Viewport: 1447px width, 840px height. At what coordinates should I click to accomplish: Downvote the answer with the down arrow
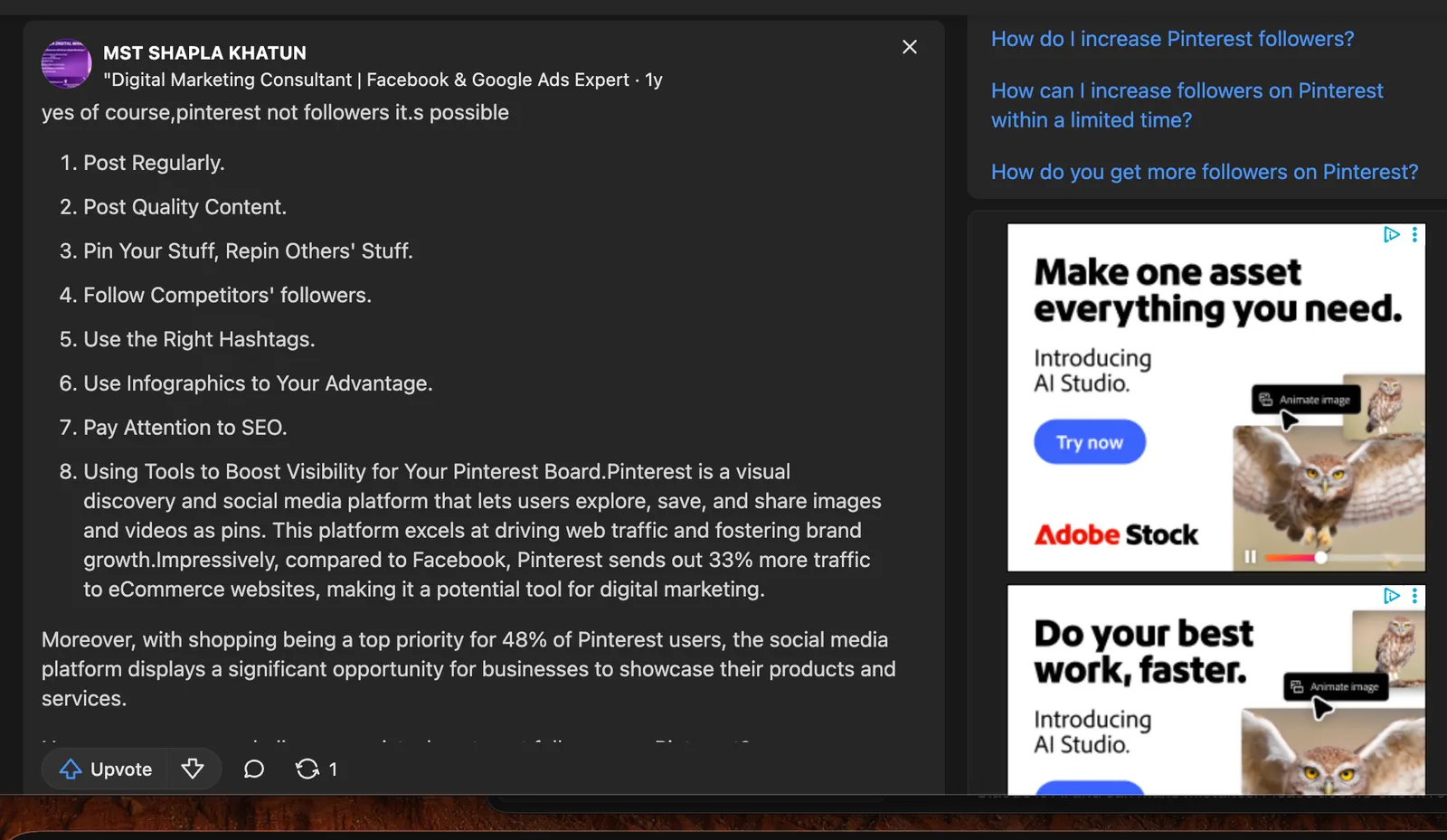[193, 769]
